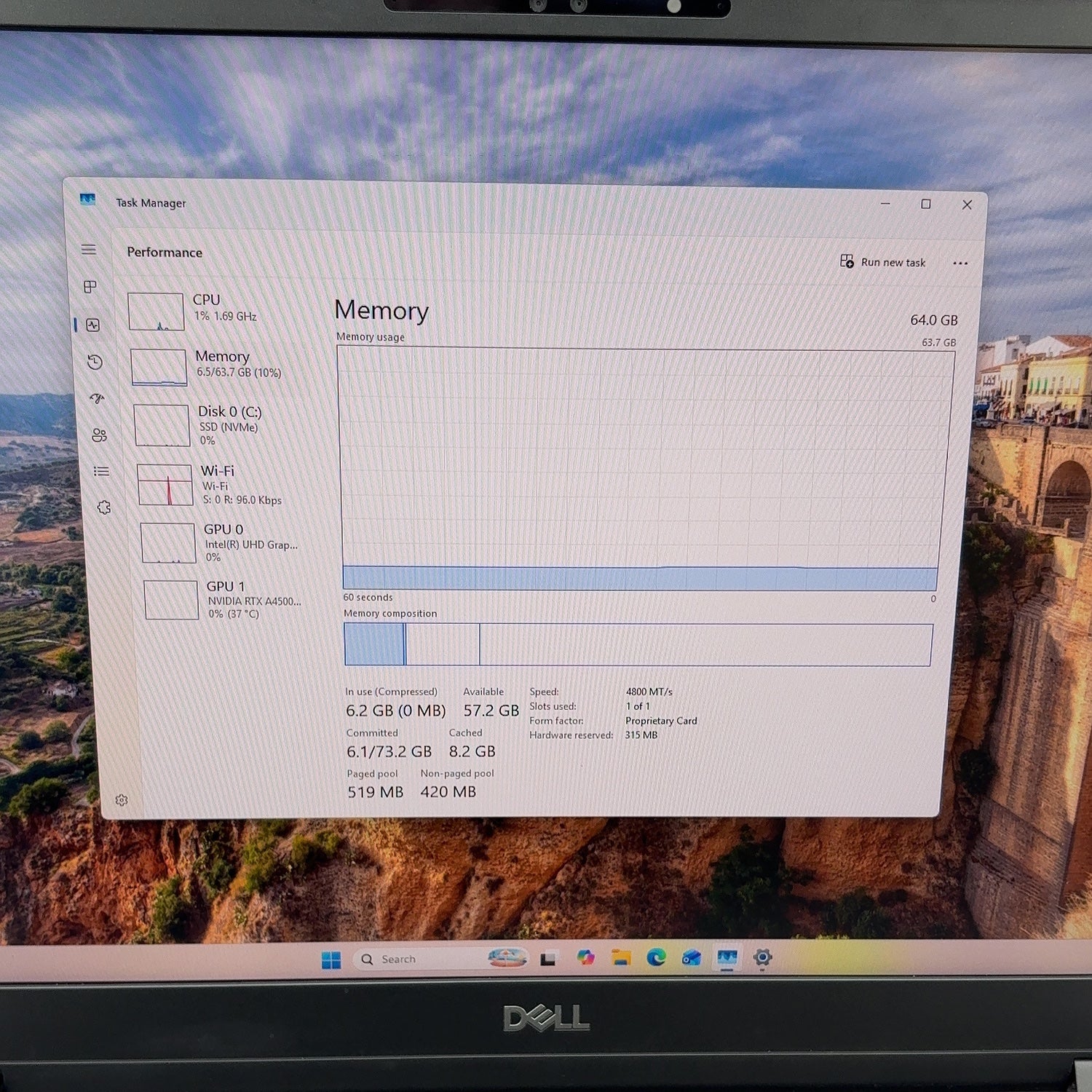Go to the Processes page icon

[90, 287]
